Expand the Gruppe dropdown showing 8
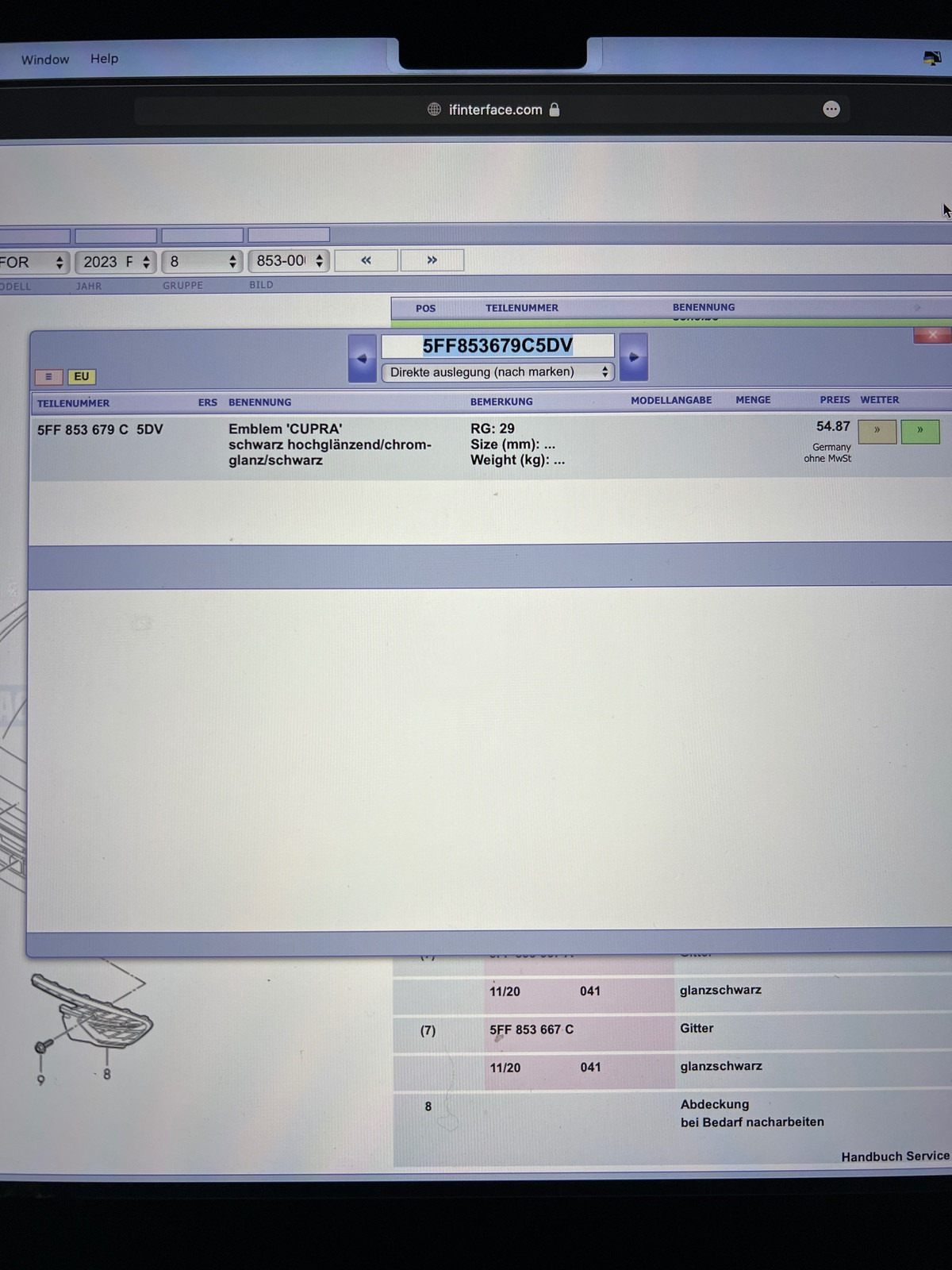The height and width of the screenshot is (1270, 952). coord(202,262)
